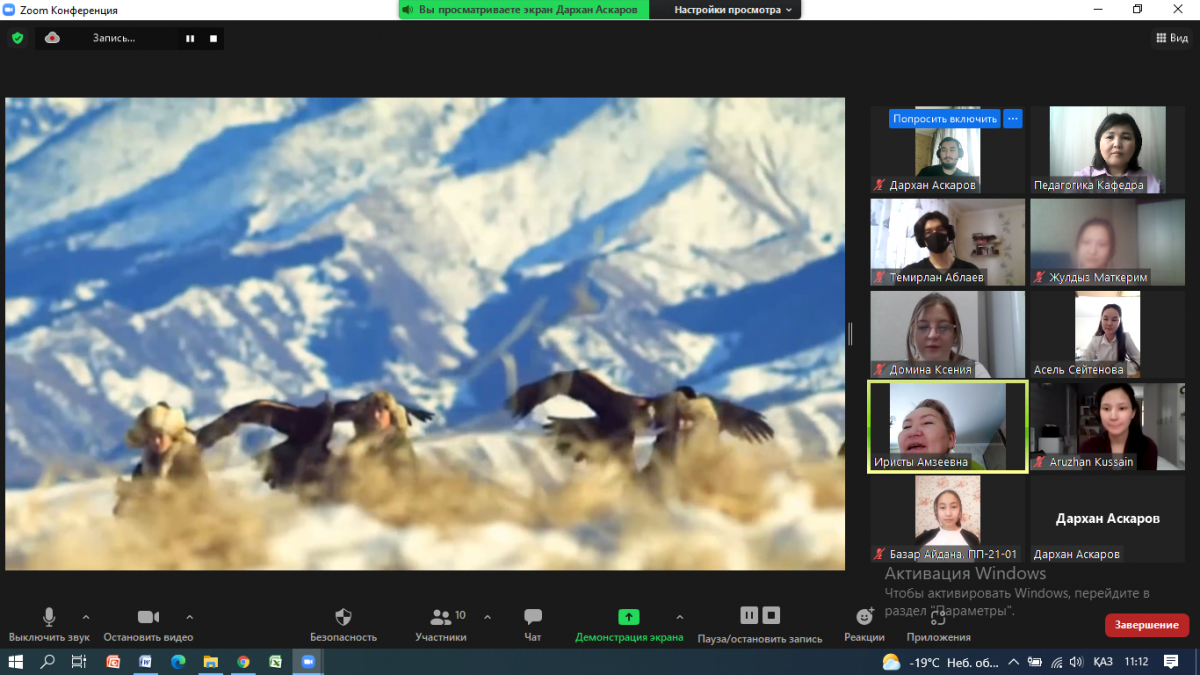Viewport: 1200px width, 675px height.
Task: Expand audio options arrow beside microphone
Action: (86, 617)
